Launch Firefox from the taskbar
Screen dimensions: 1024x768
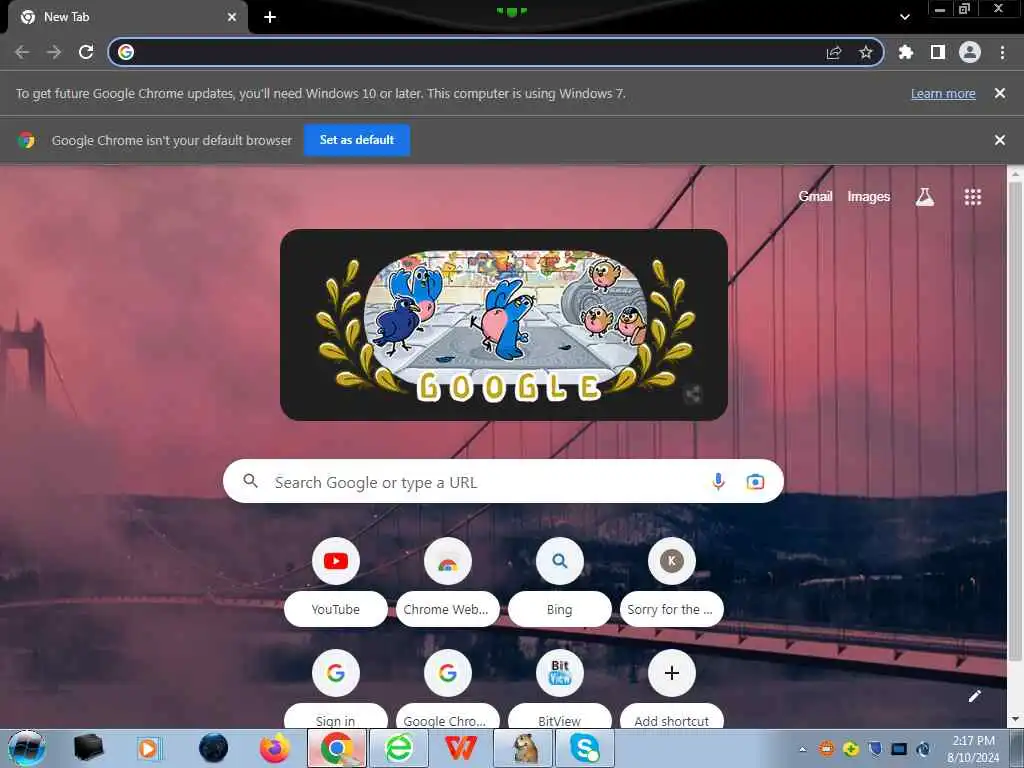pos(275,748)
